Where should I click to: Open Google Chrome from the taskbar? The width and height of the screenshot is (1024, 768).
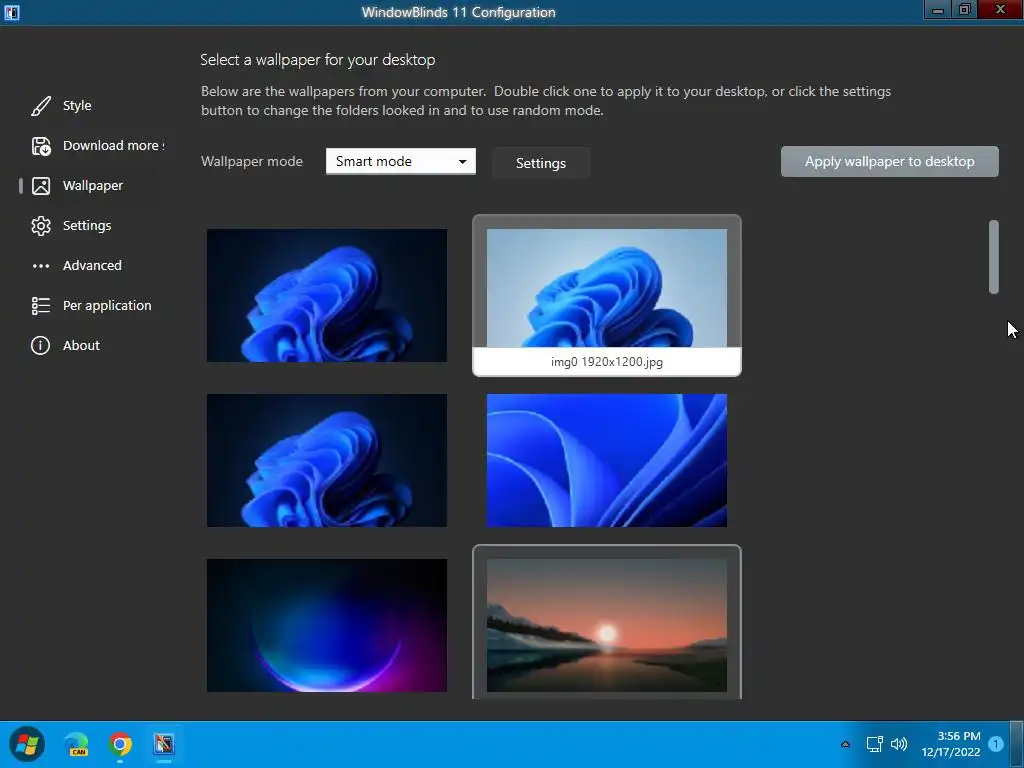click(120, 744)
